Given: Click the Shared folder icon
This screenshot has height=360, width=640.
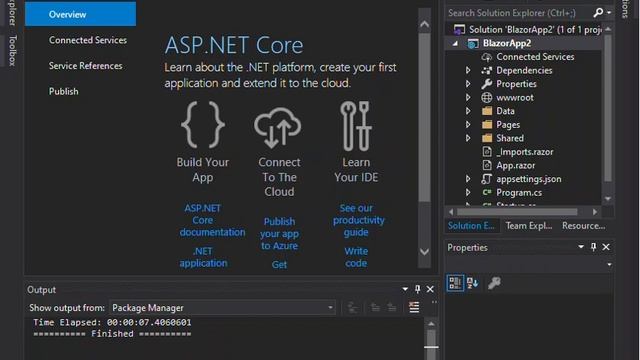Looking at the screenshot, I should pos(487,138).
